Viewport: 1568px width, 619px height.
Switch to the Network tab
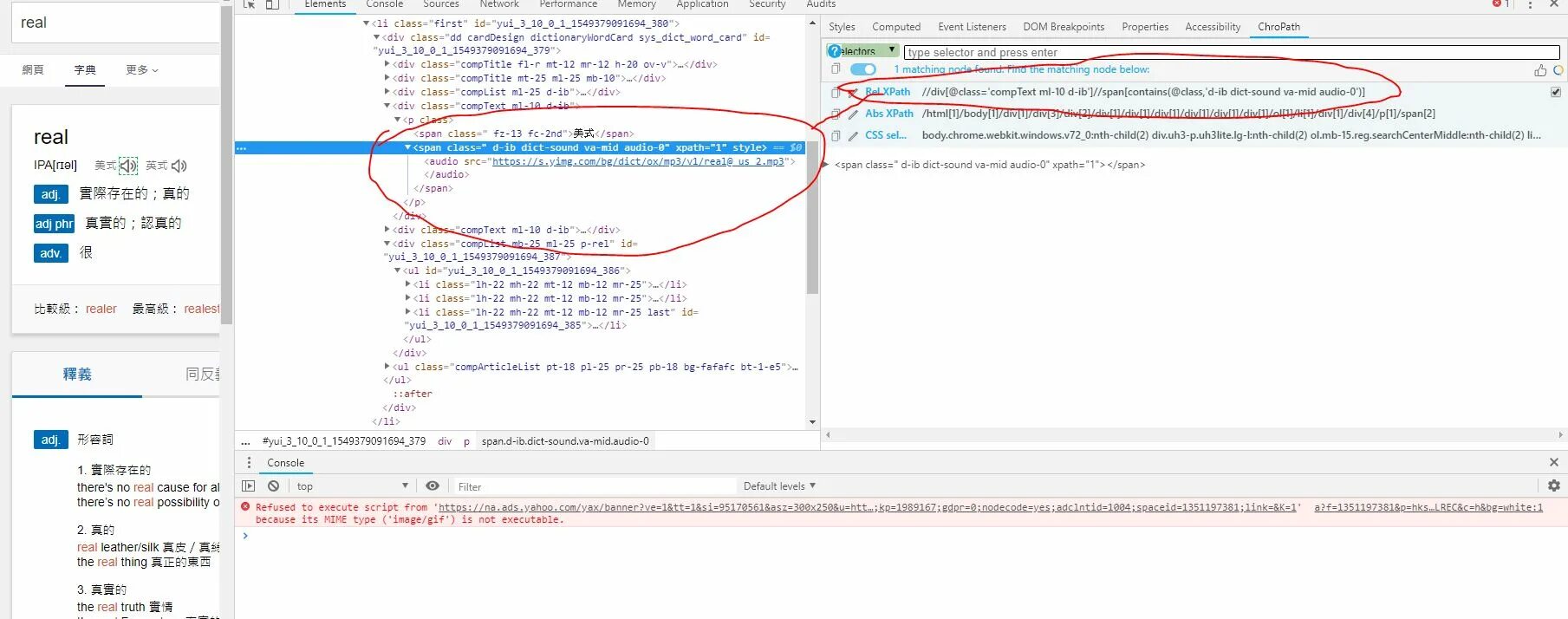[499, 4]
